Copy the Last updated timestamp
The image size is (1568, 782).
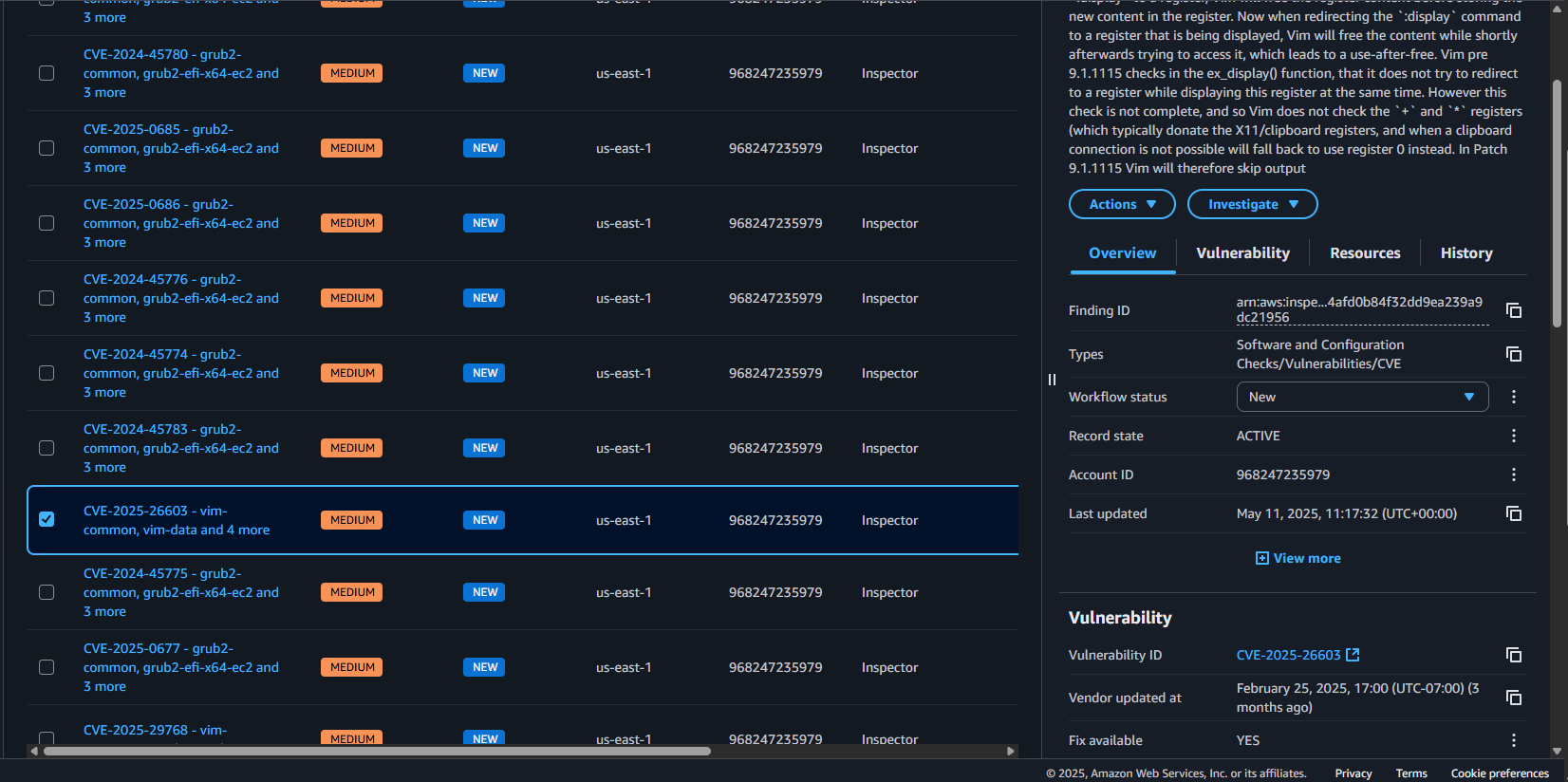pos(1514,513)
